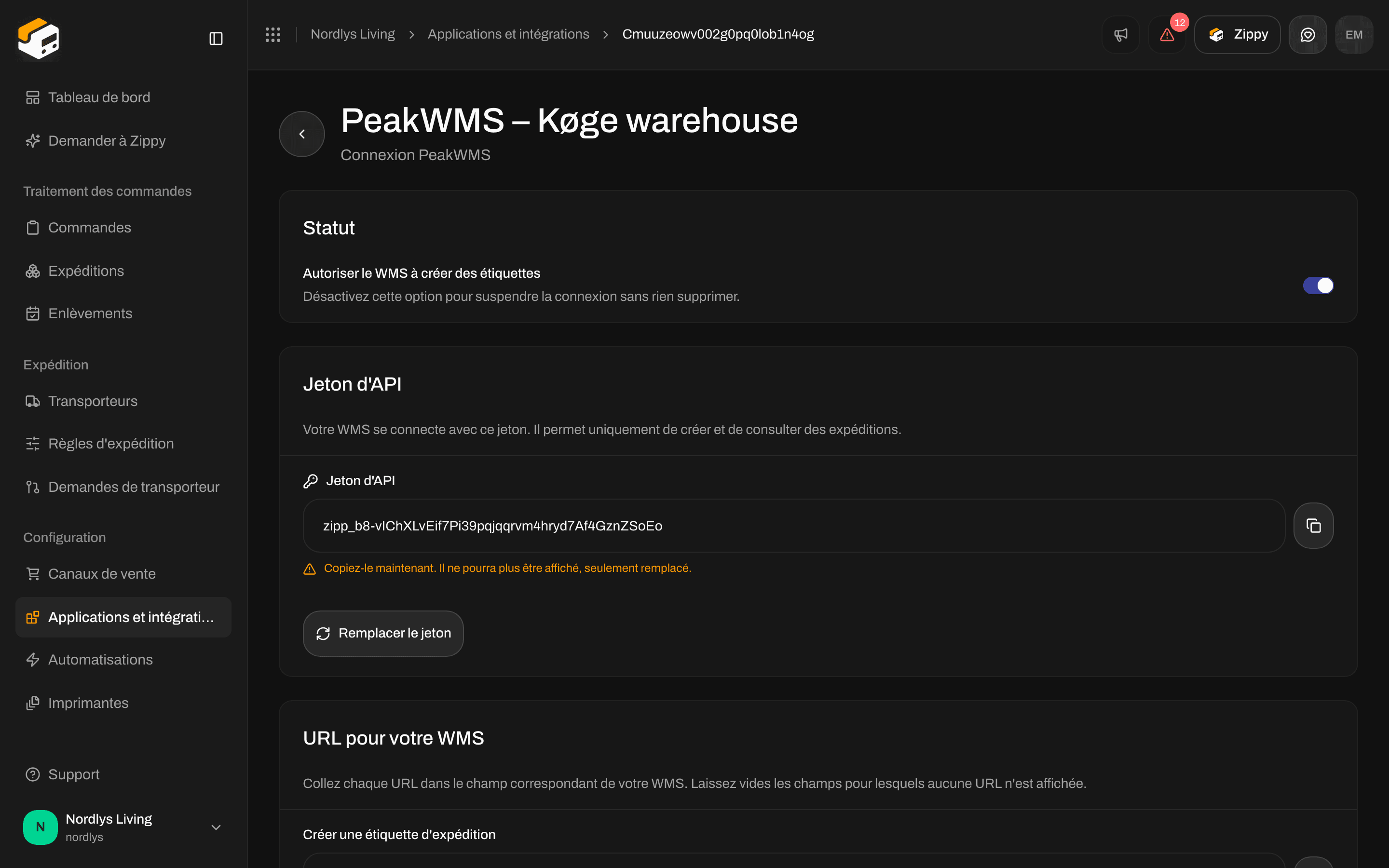
Task: Open the chat support bubble icon
Action: coord(1307,34)
